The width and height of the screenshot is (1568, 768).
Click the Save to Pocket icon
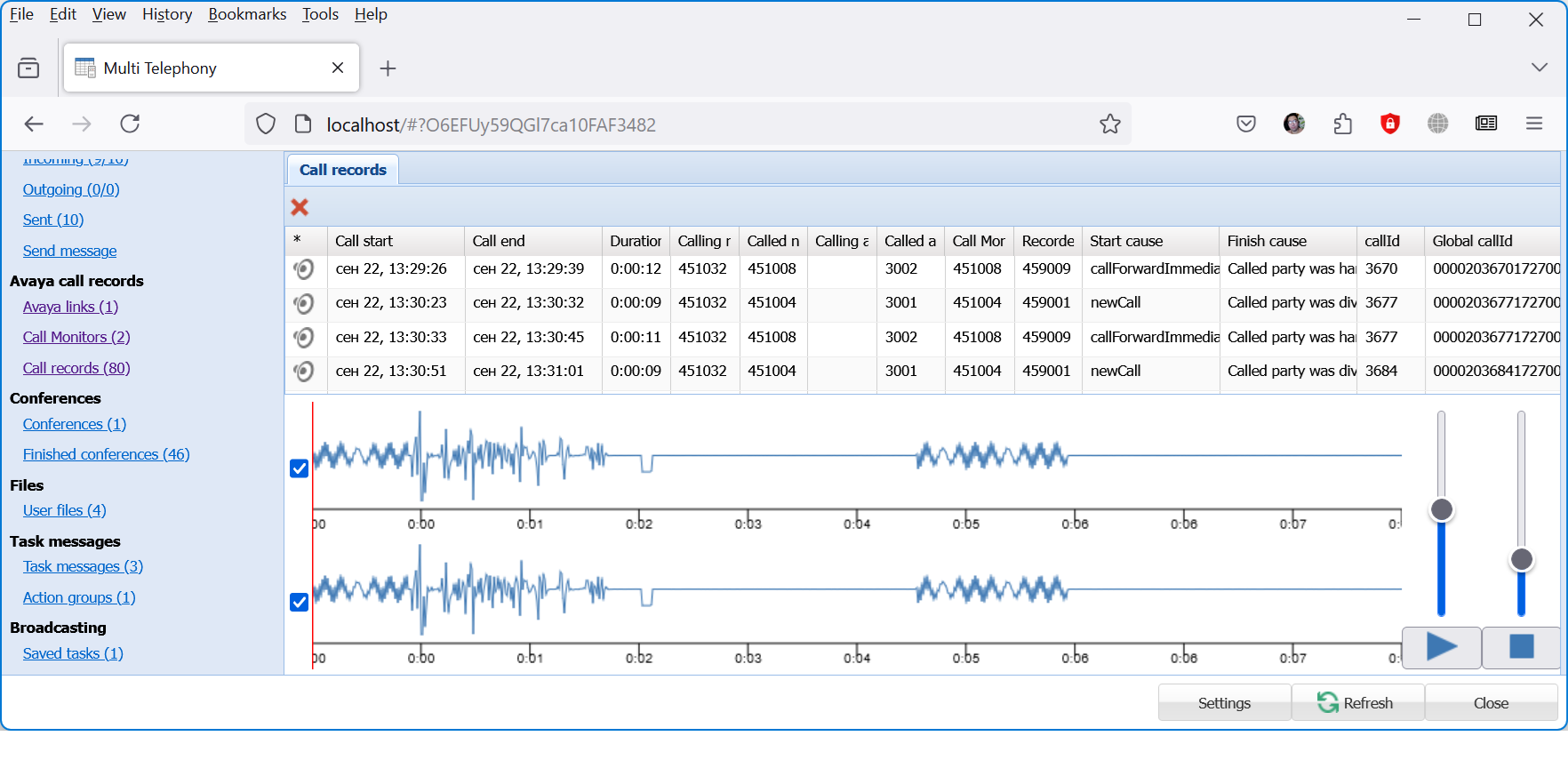(x=1245, y=124)
